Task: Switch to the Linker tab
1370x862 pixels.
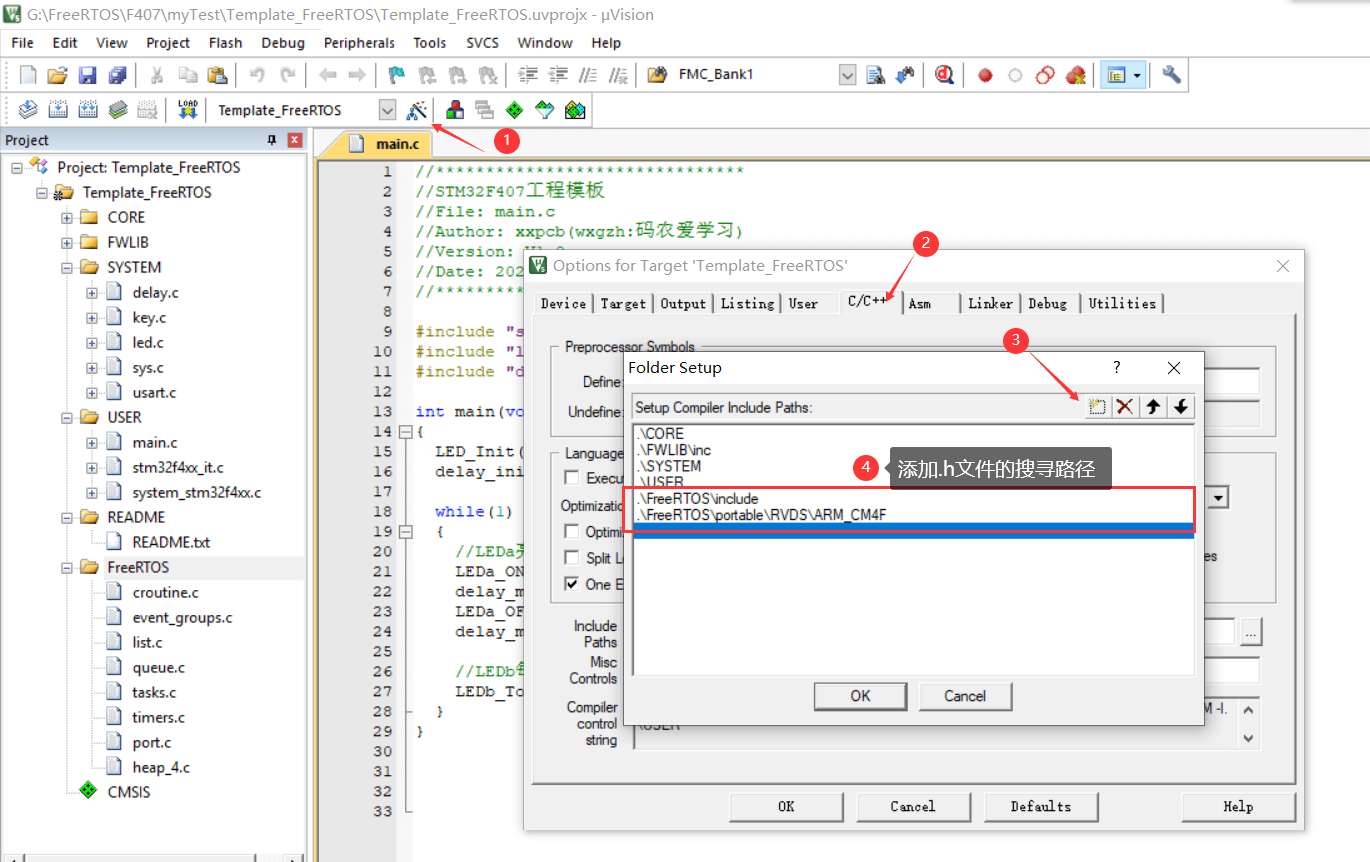Action: click(989, 303)
